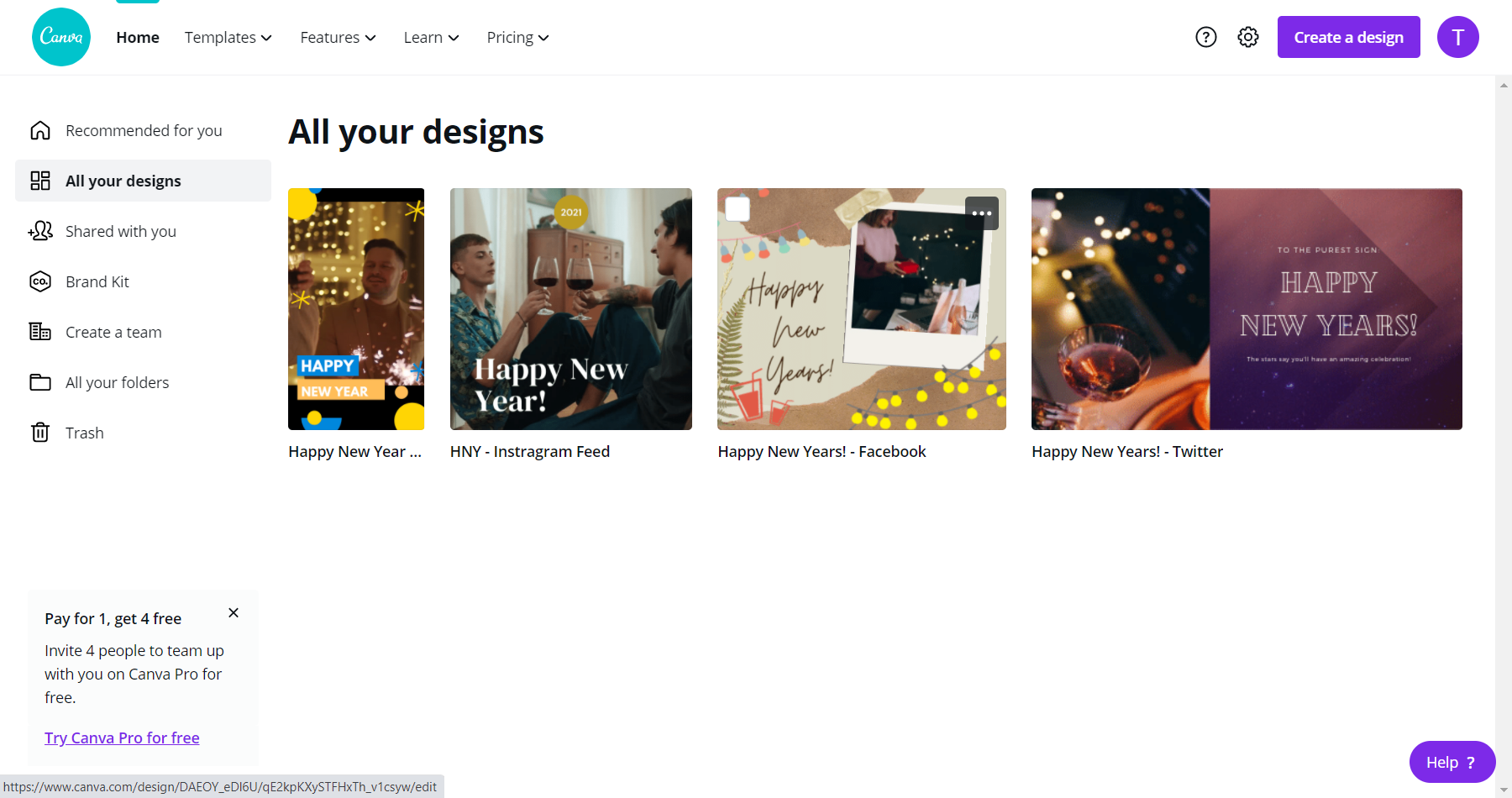Click the Create a design button
Screen dimensions: 1512x798
point(1348,37)
